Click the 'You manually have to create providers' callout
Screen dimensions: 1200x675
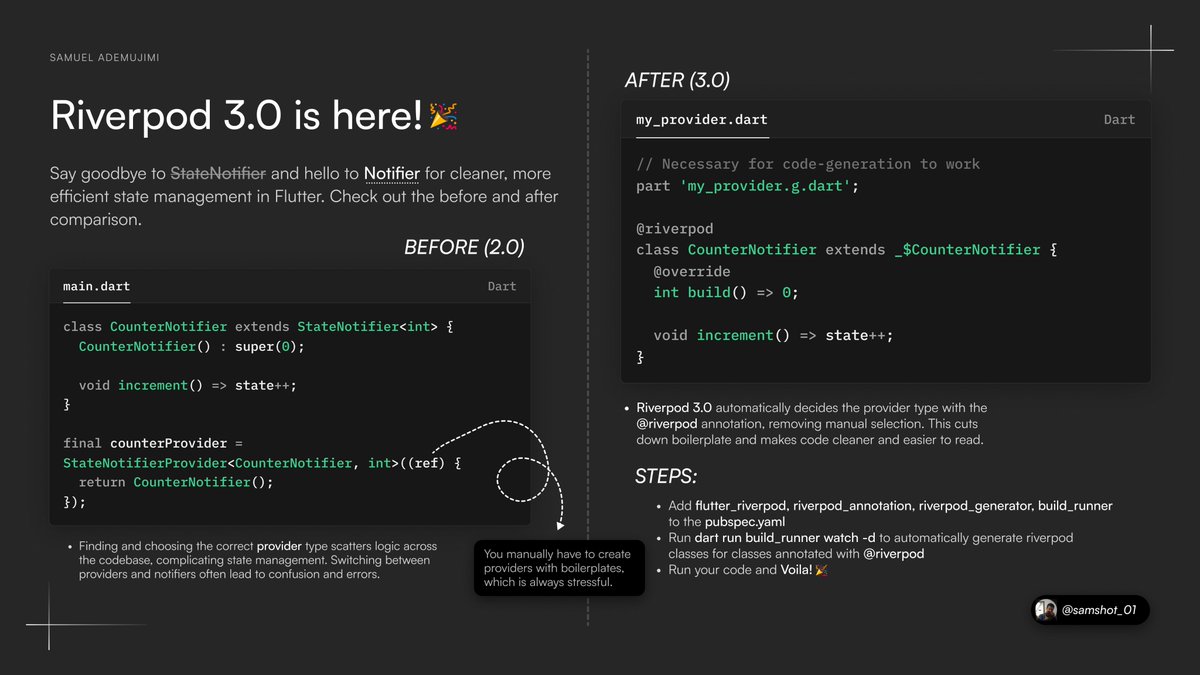[x=559, y=568]
